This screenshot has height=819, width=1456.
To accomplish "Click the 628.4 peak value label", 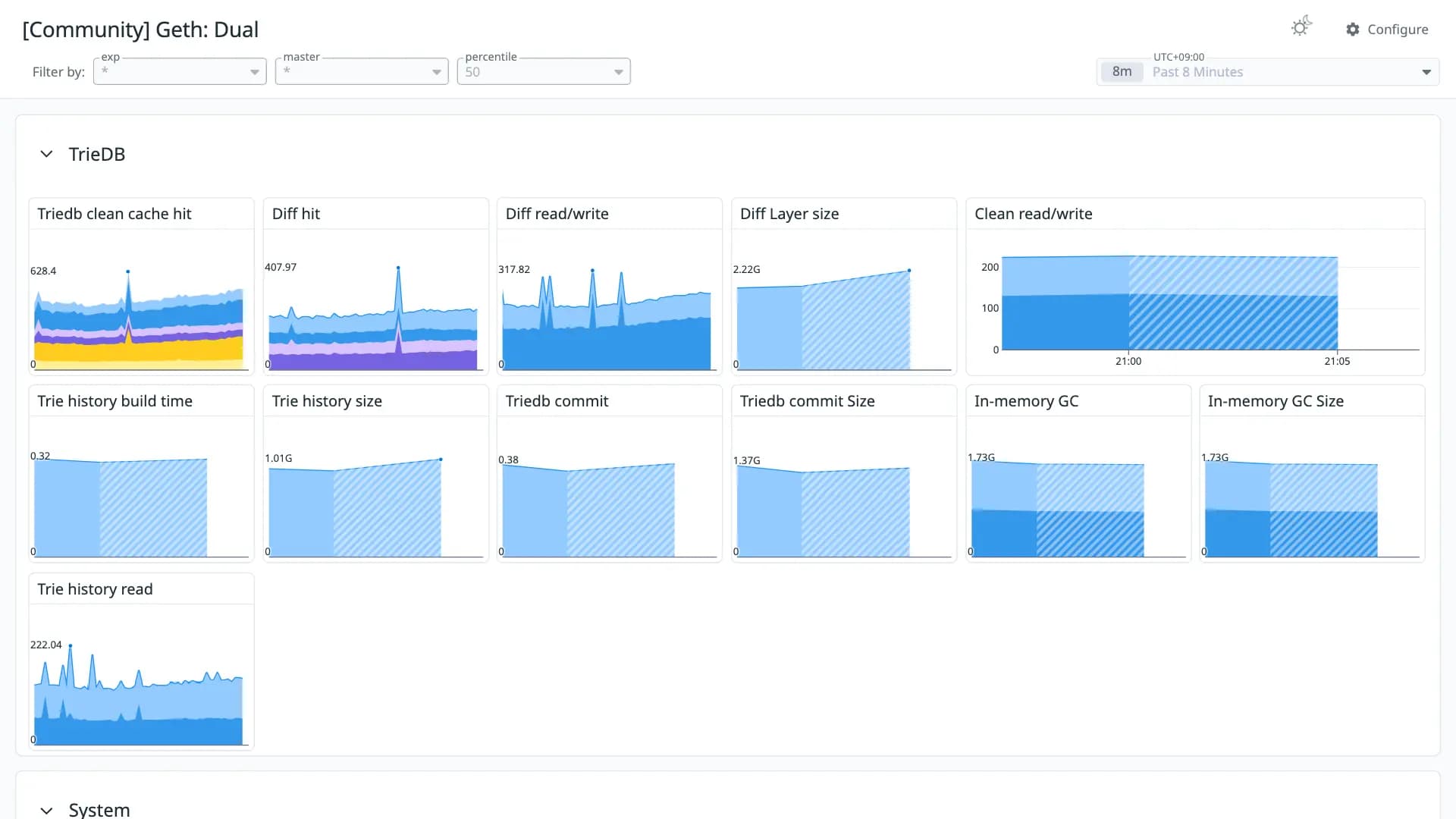I will point(43,271).
